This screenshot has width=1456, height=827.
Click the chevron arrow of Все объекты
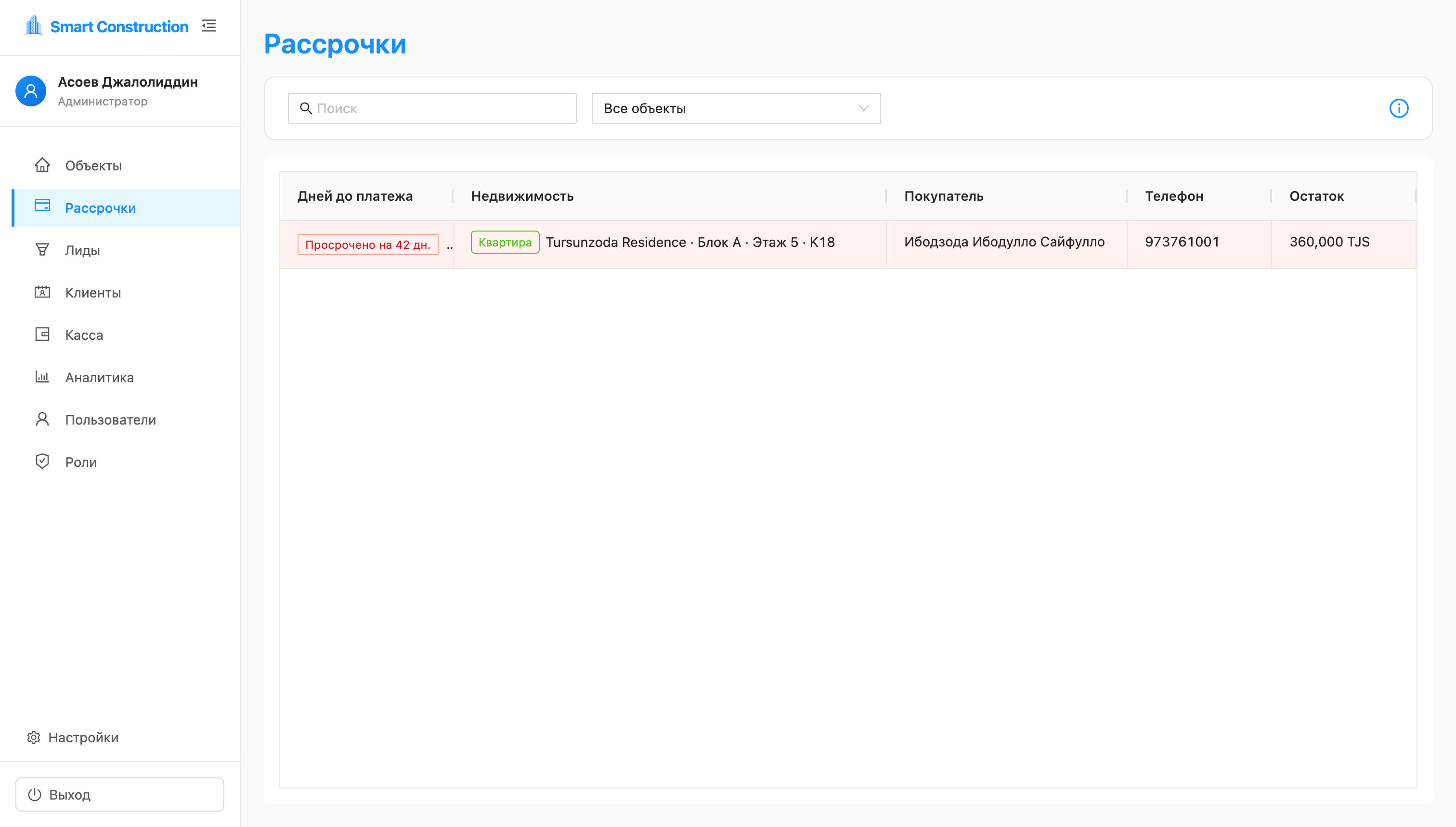863,108
